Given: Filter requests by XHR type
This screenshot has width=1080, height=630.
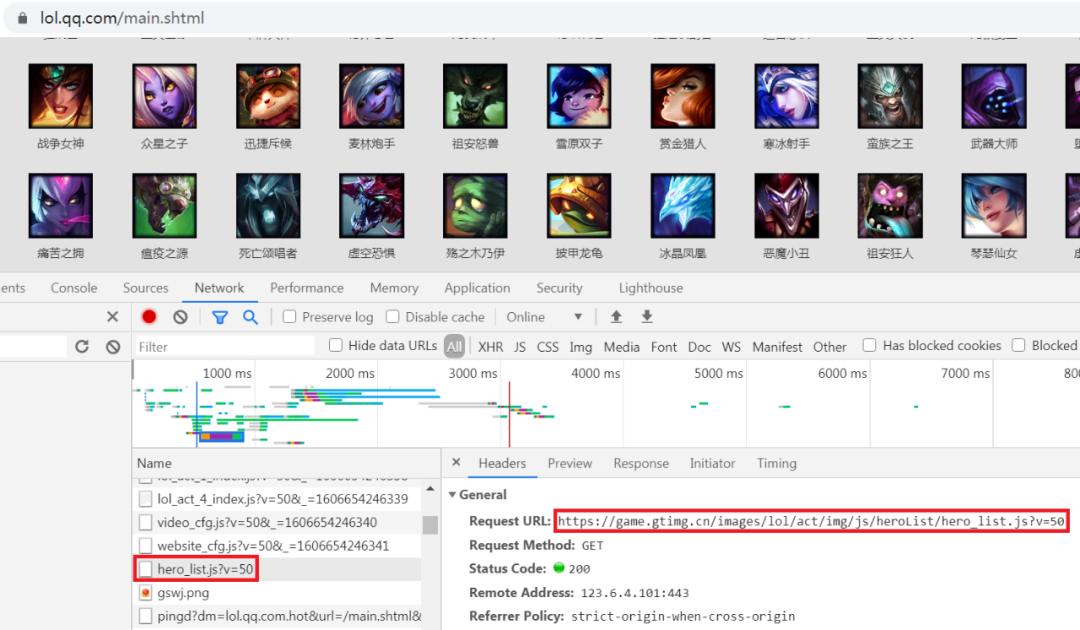Looking at the screenshot, I should [490, 347].
